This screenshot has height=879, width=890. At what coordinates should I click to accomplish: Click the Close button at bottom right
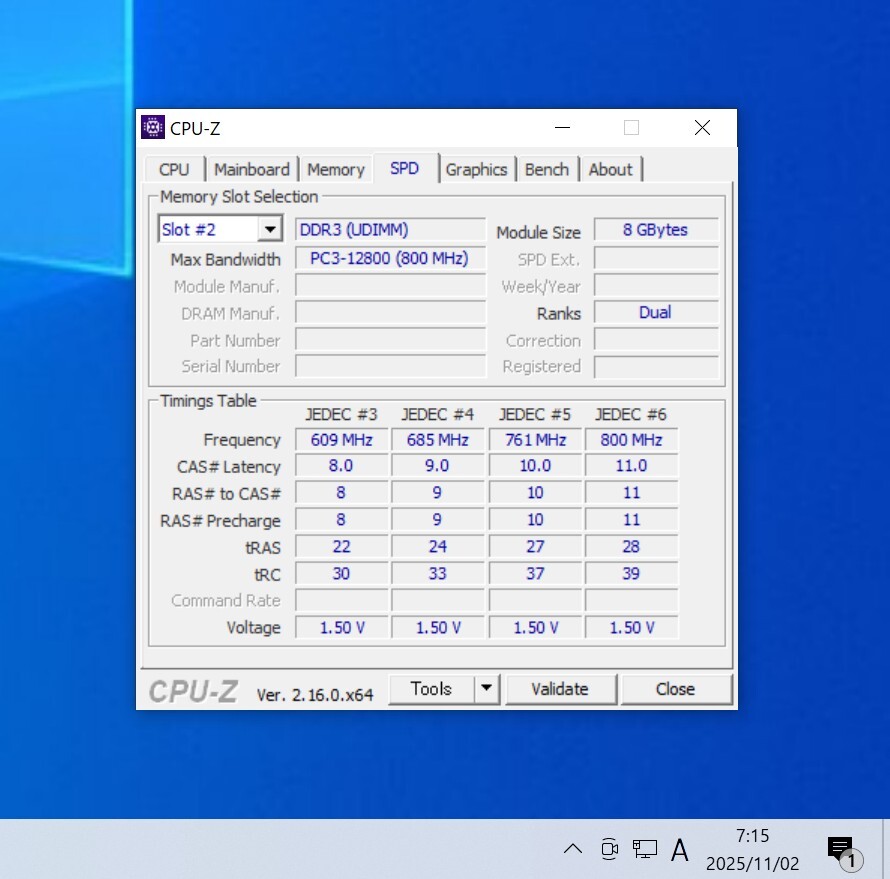[x=675, y=688]
